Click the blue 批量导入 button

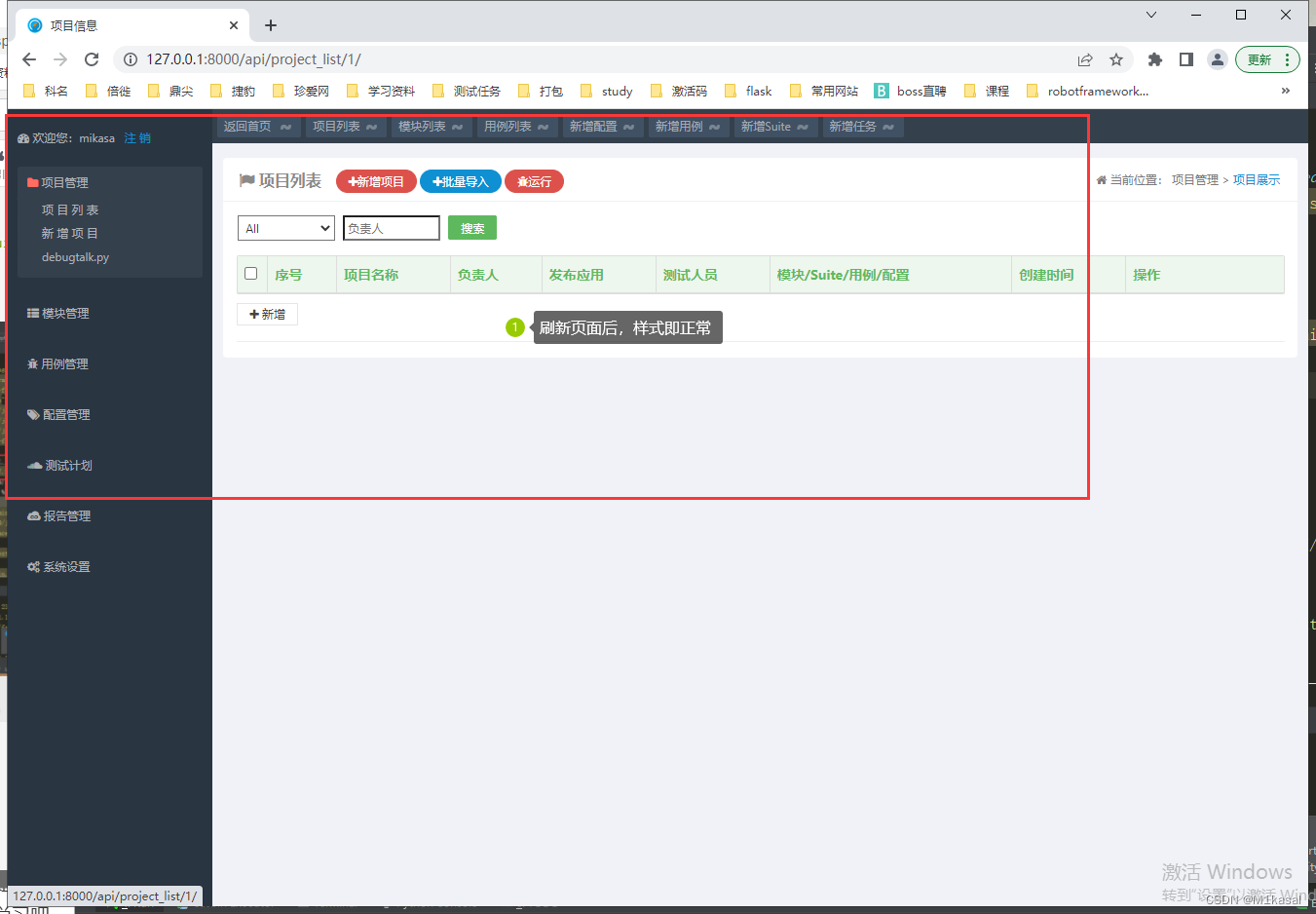[x=461, y=181]
